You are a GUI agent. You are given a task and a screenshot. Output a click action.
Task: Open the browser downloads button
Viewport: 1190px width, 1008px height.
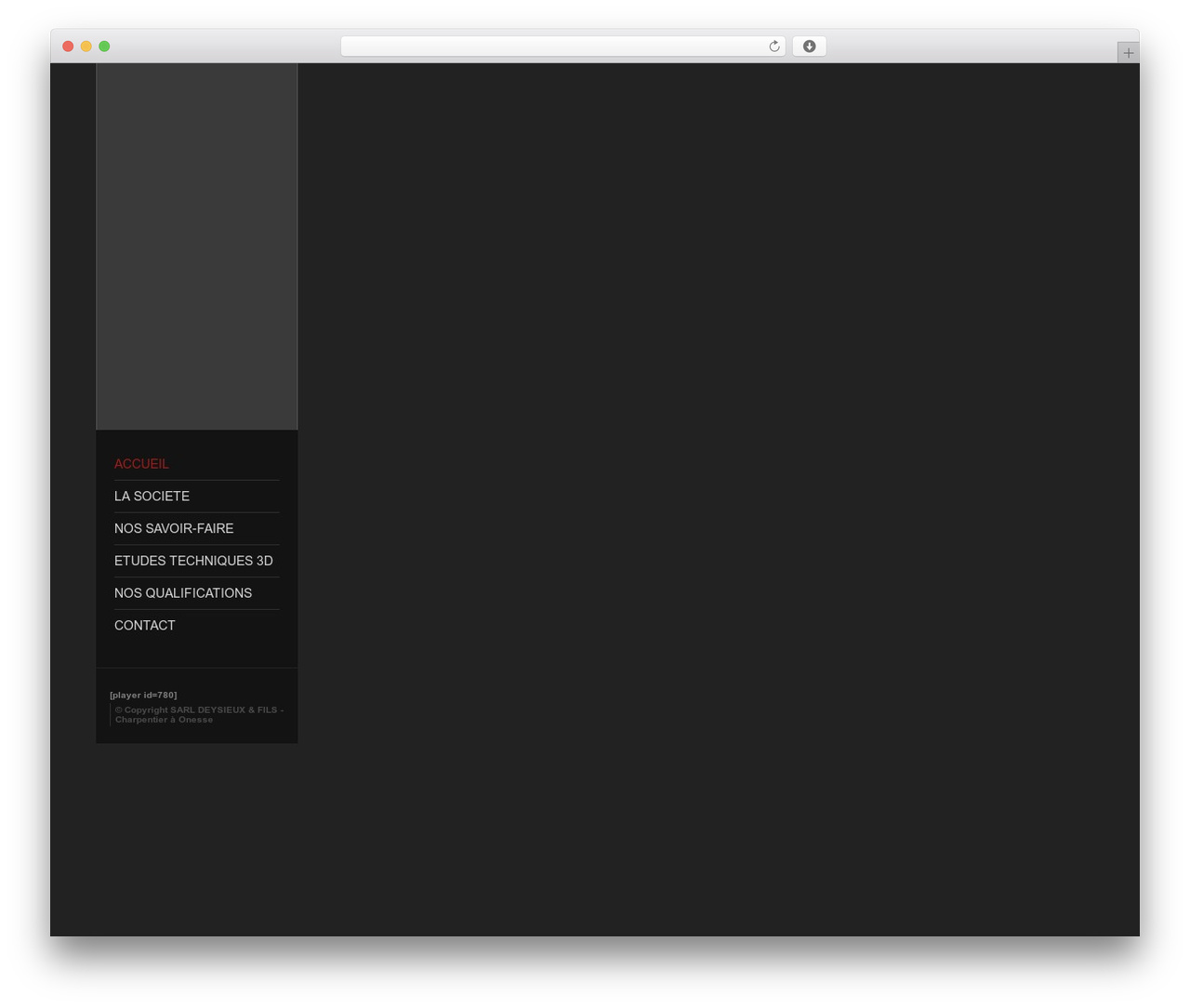click(x=809, y=46)
